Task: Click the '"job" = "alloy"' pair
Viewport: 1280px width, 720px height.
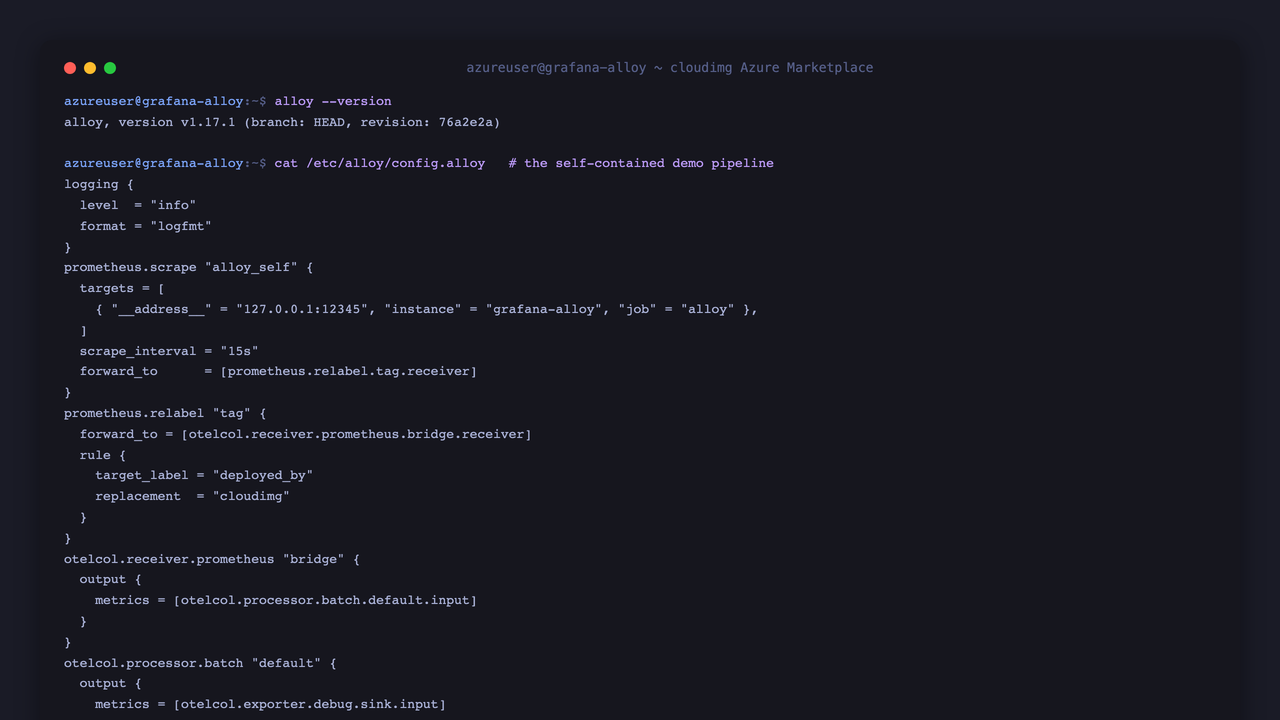Action: coord(677,309)
